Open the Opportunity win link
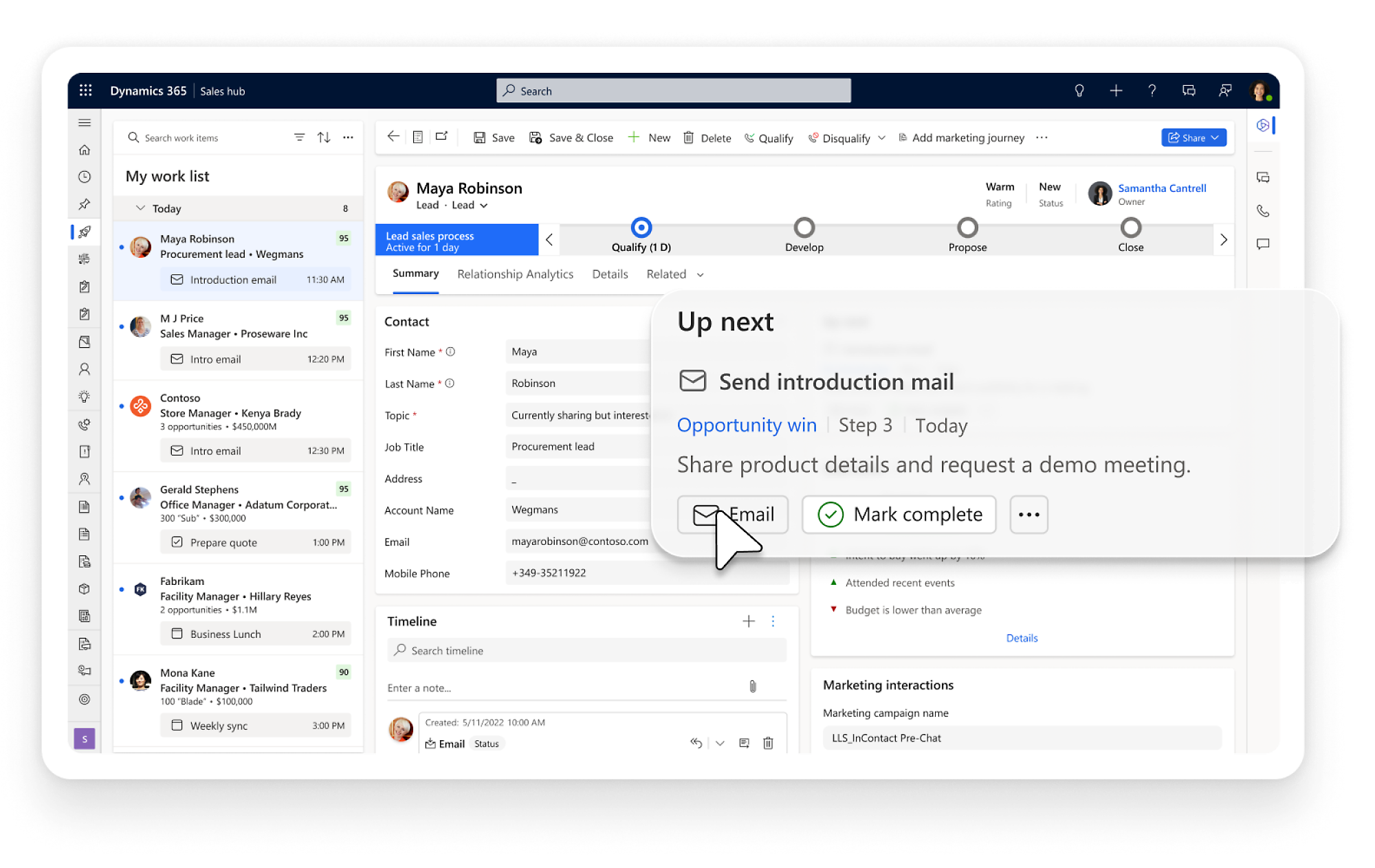The height and width of the screenshot is (868, 1375). (747, 425)
